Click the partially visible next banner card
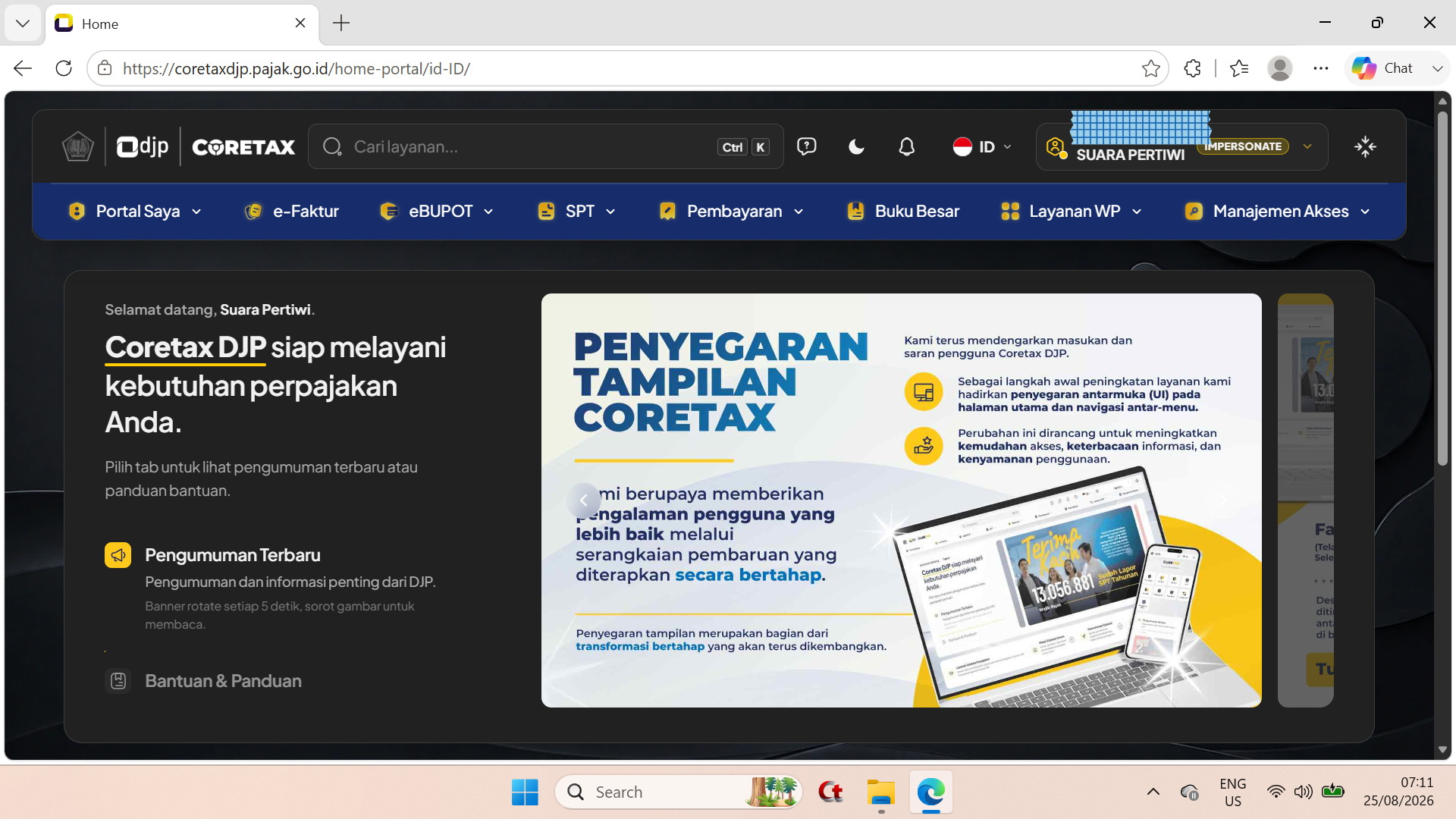This screenshot has height=819, width=1456. tap(1305, 500)
